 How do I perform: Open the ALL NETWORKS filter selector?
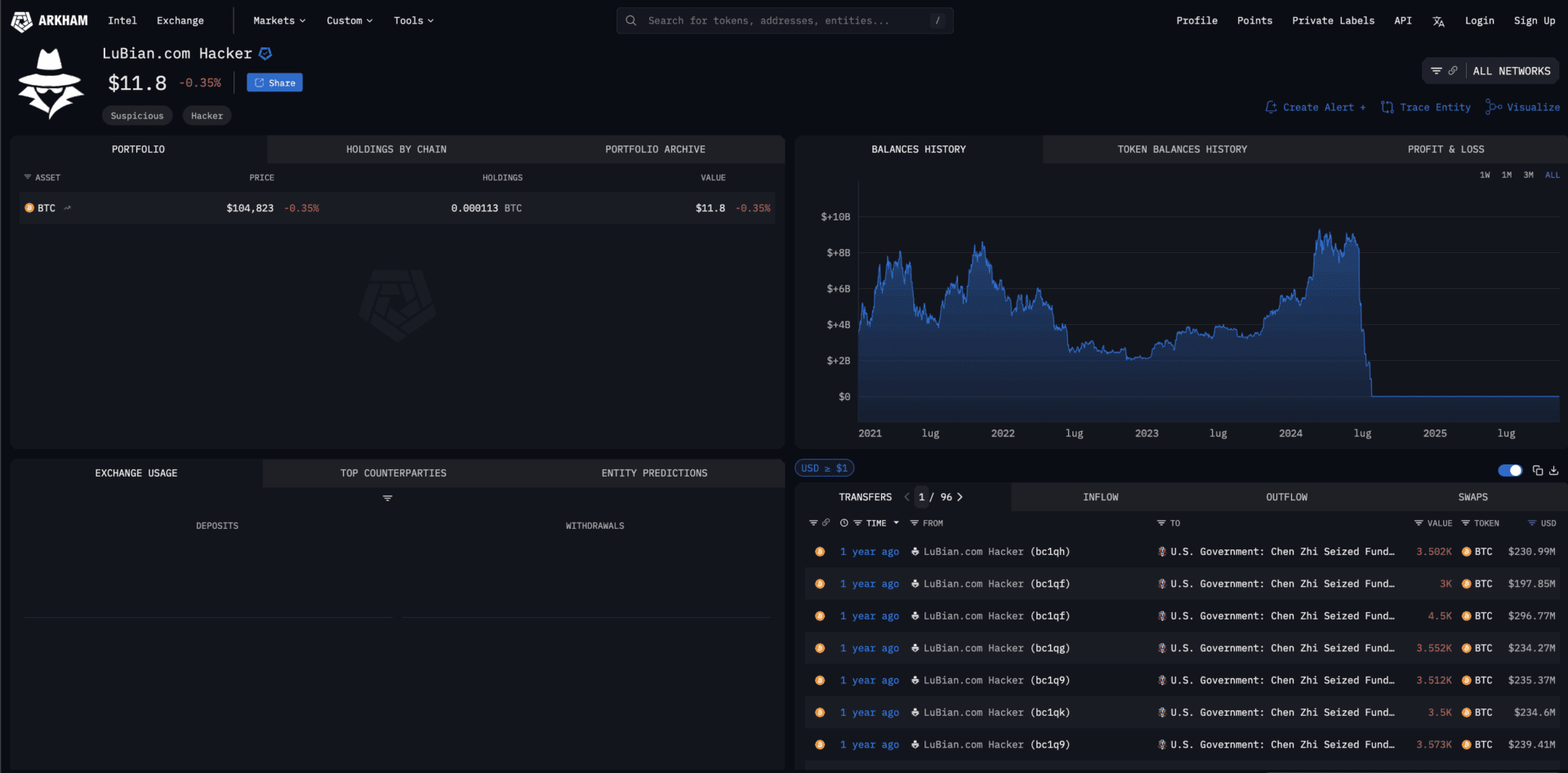click(x=1490, y=71)
